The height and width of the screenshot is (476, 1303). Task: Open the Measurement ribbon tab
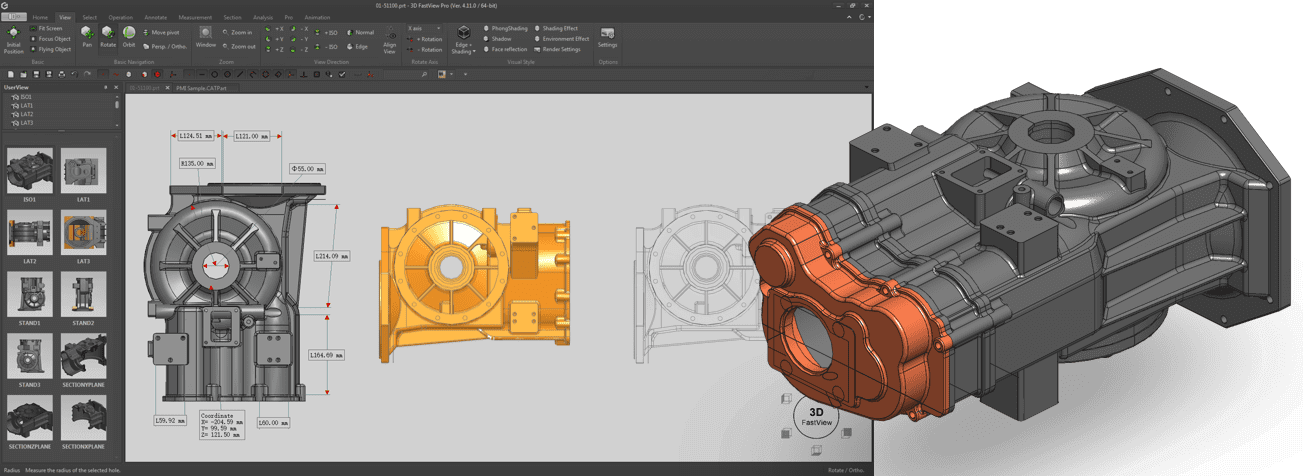195,17
